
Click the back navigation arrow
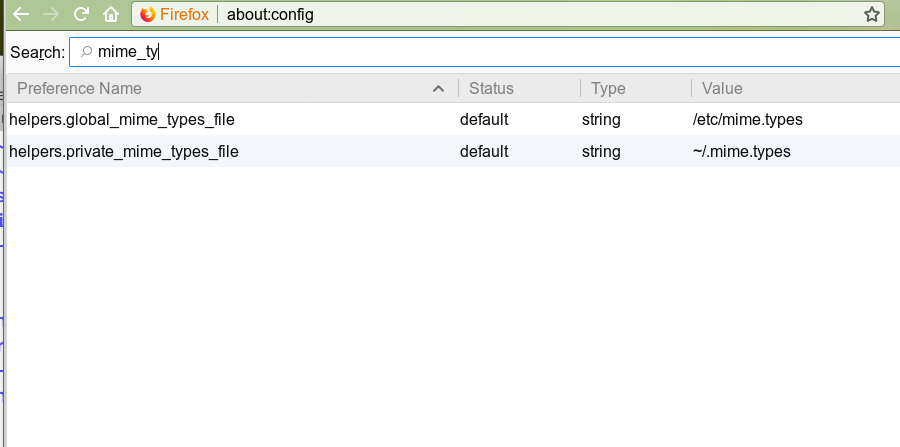(21, 14)
